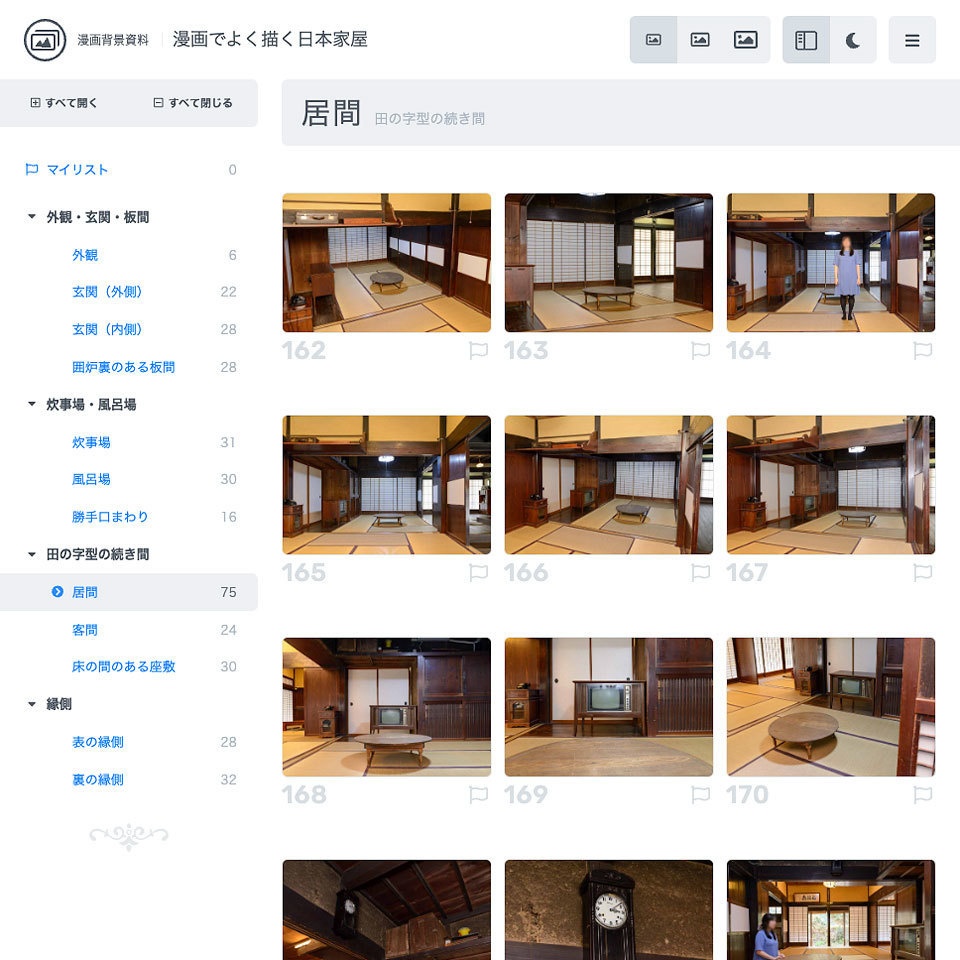Viewport: 960px width, 960px height.
Task: Select the small thumbnail size view icon
Action: tap(654, 40)
